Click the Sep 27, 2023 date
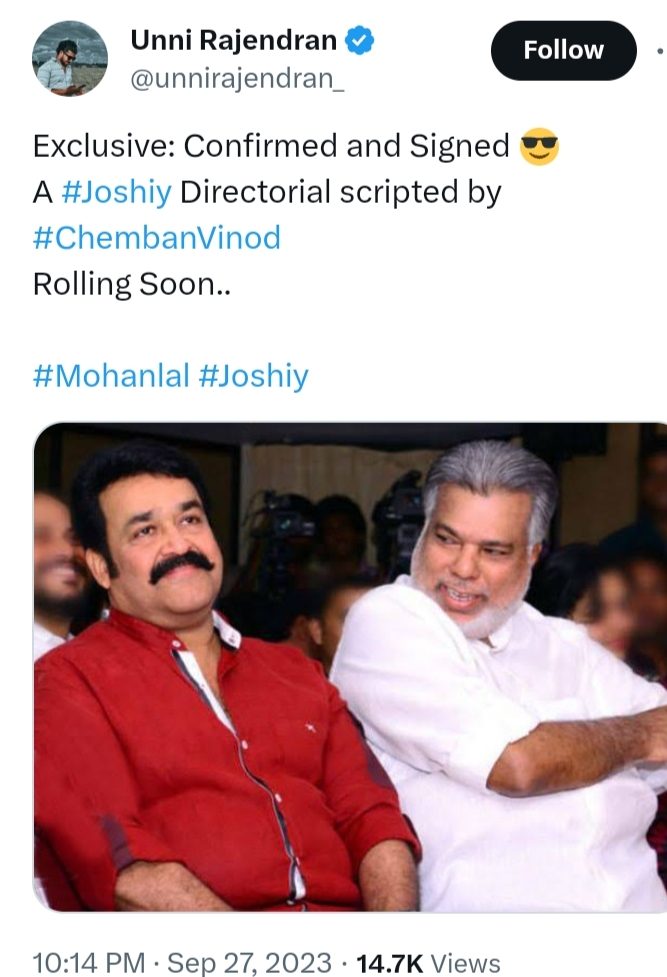667x977 pixels. coord(249,962)
